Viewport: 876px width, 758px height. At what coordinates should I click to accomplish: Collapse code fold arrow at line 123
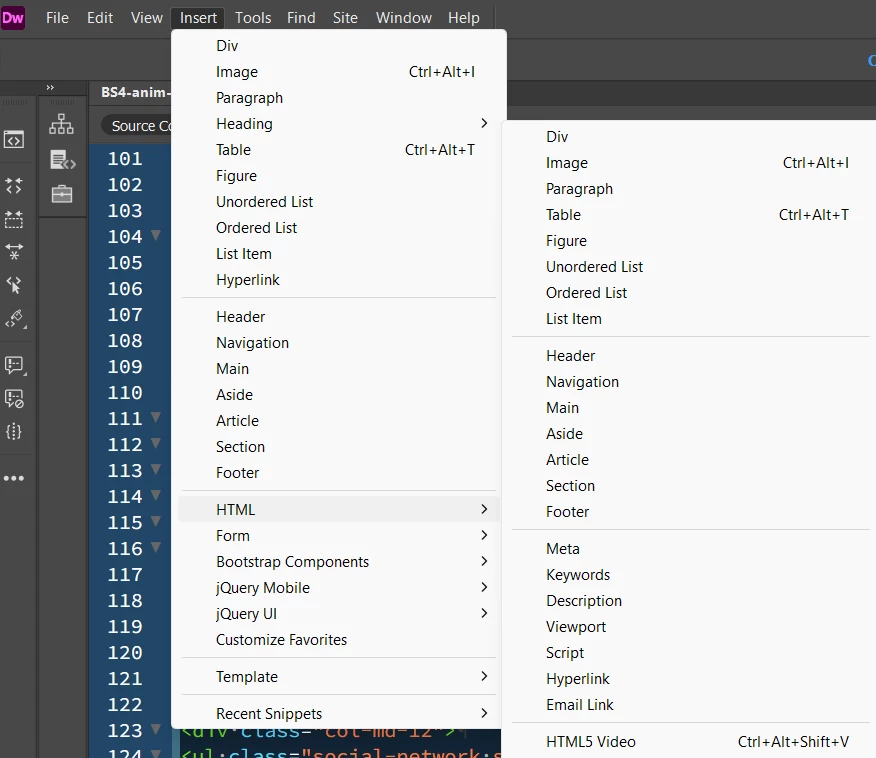(156, 729)
